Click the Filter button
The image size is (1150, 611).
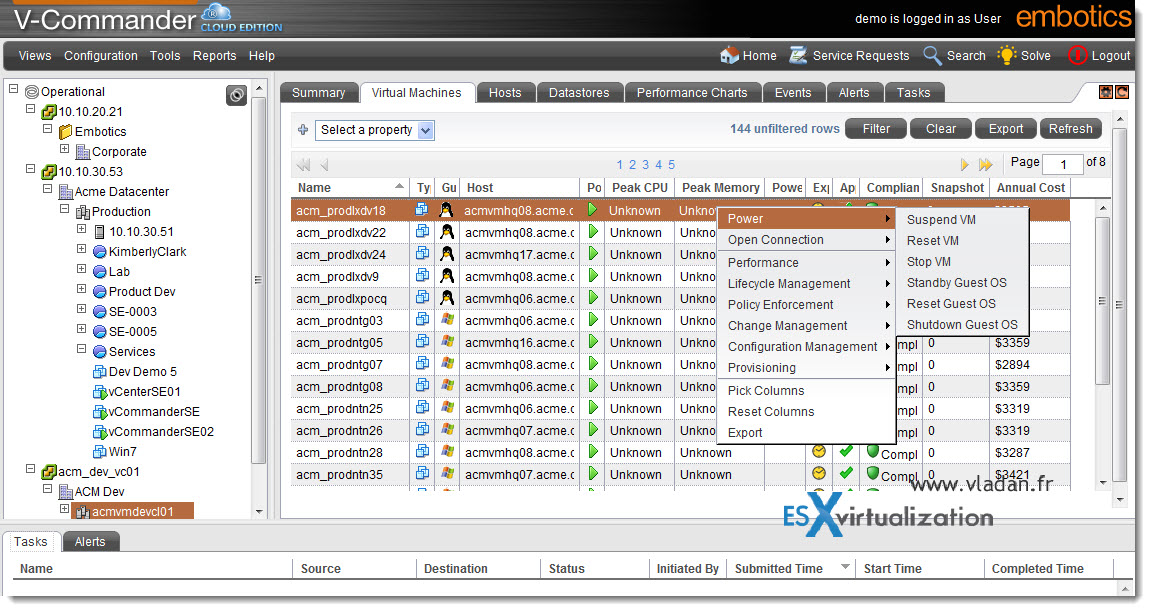point(876,128)
